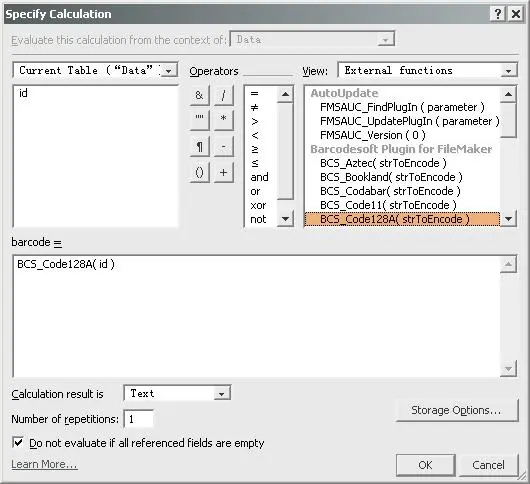Select the less-than operator
The image size is (530, 484).
(255, 136)
